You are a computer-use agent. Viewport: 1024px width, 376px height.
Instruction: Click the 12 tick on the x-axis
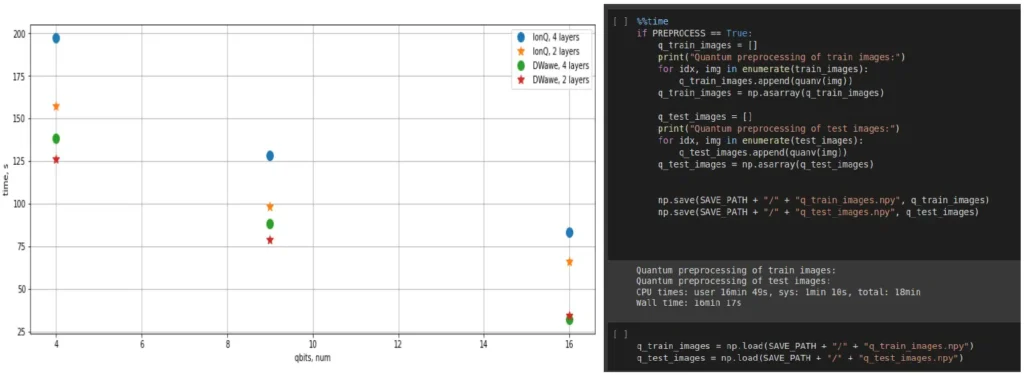click(398, 345)
